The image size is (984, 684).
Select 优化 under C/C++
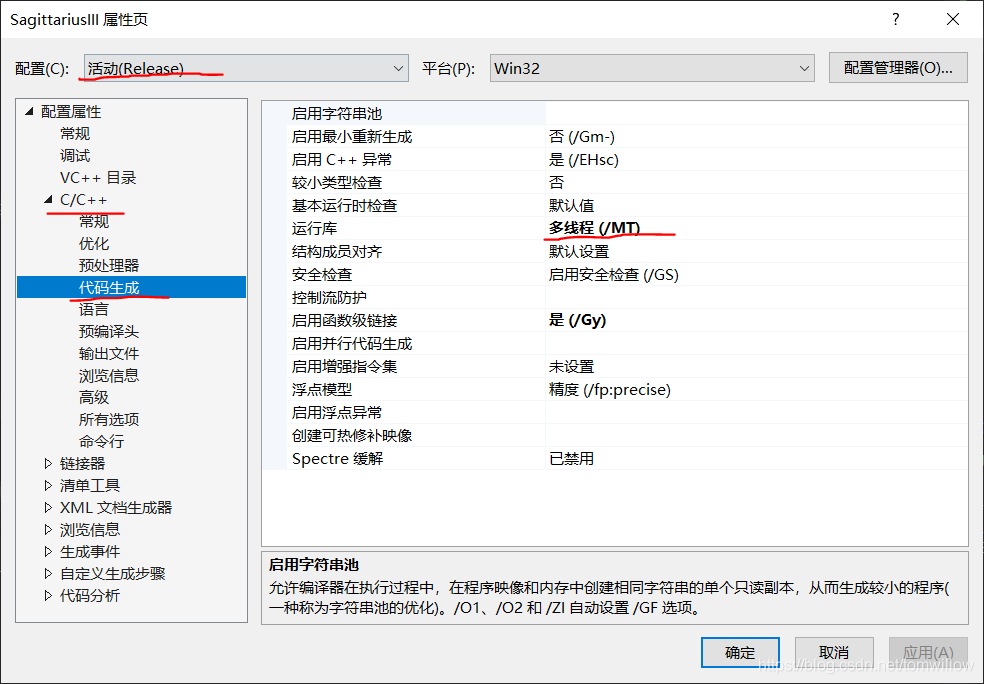tap(94, 243)
